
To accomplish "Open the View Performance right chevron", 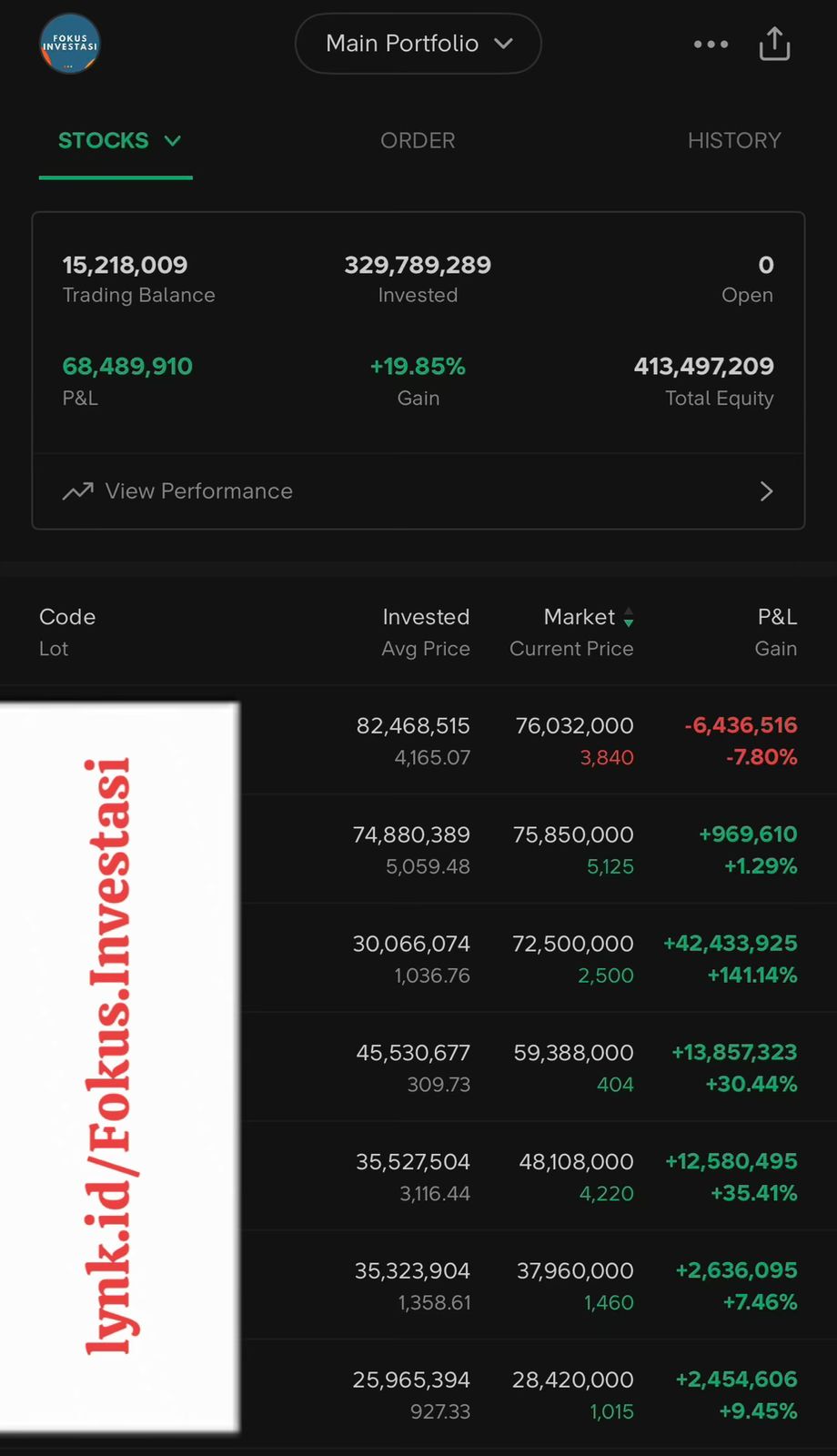I will tap(766, 491).
